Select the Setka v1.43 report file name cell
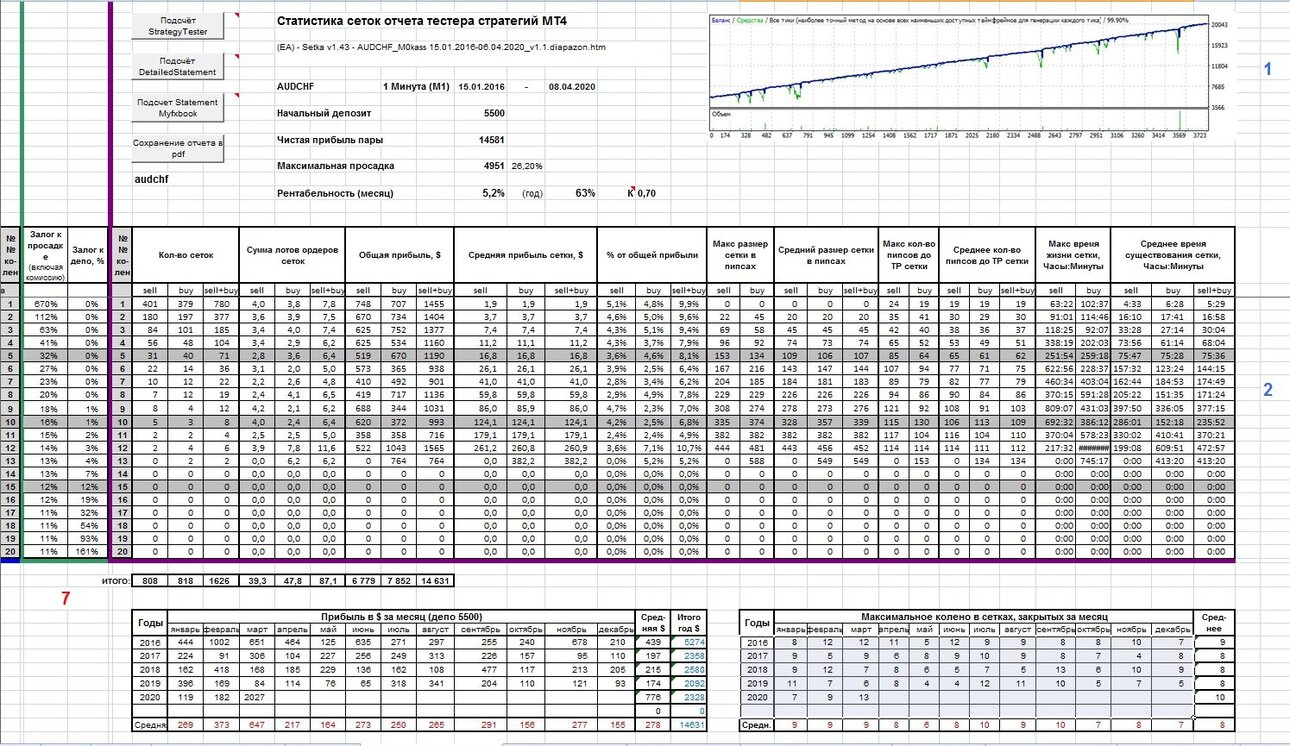Screen dimensions: 1290x746 pos(441,47)
